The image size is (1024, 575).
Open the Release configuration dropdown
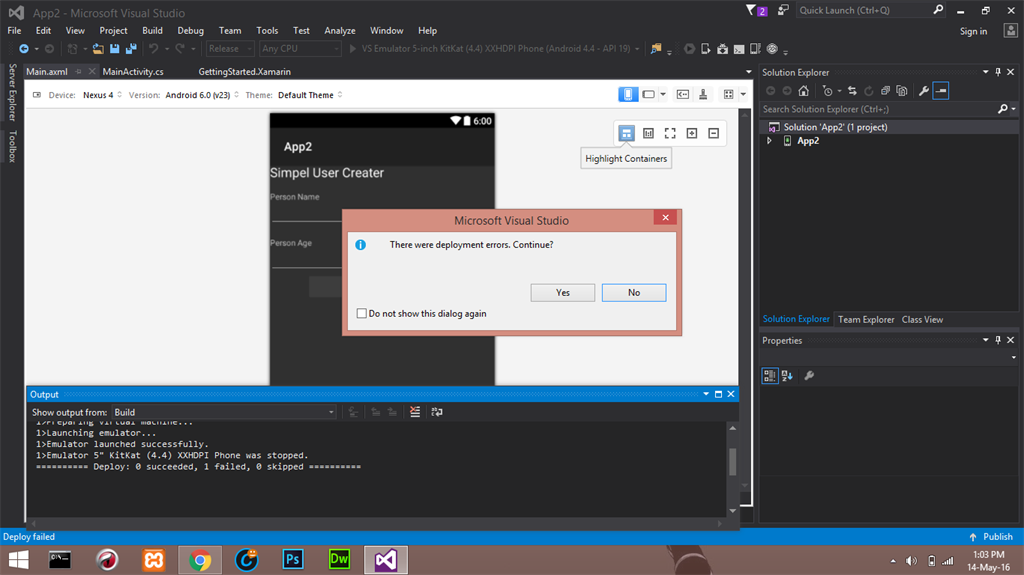coord(230,48)
